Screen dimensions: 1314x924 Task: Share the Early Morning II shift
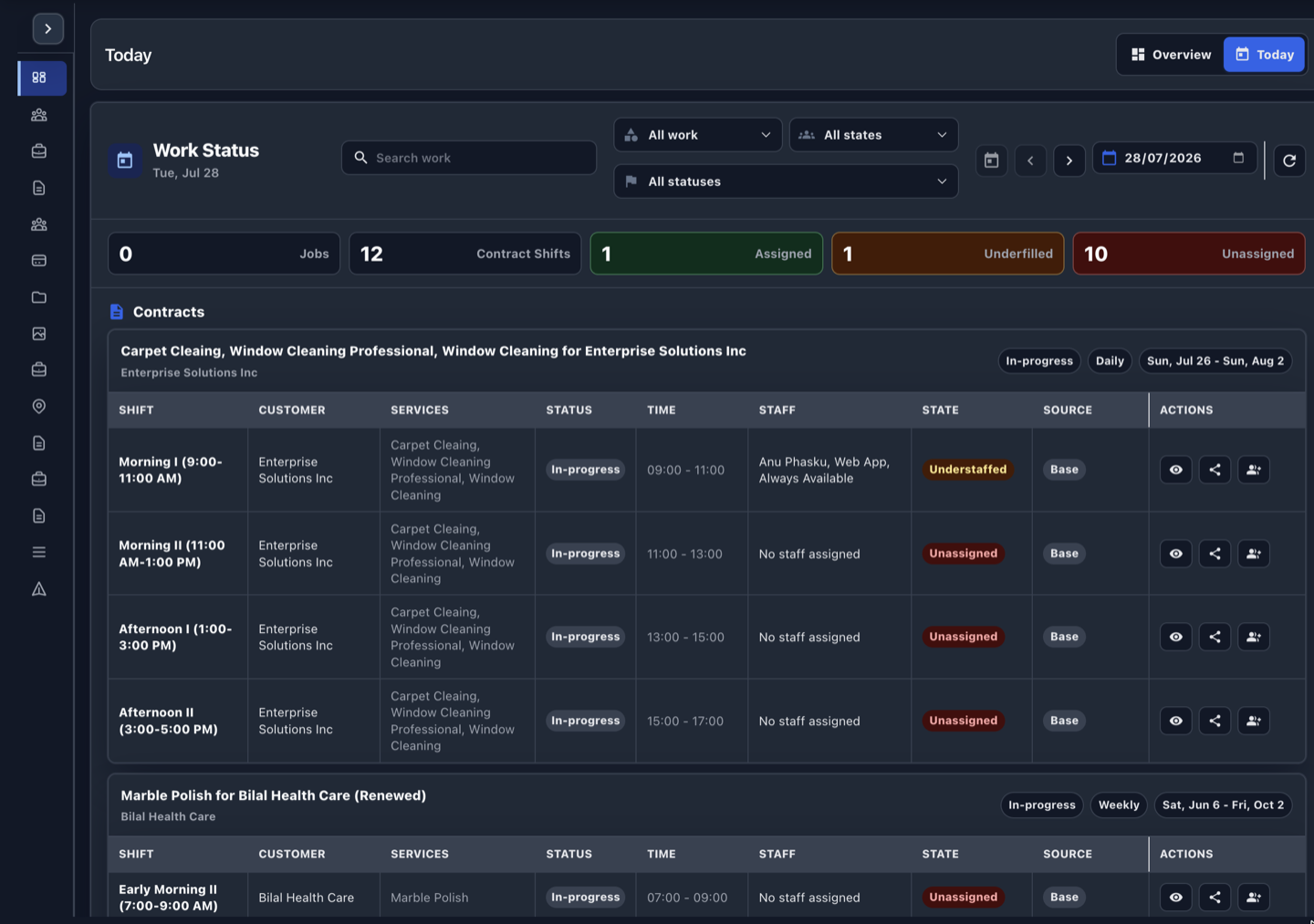(1215, 898)
